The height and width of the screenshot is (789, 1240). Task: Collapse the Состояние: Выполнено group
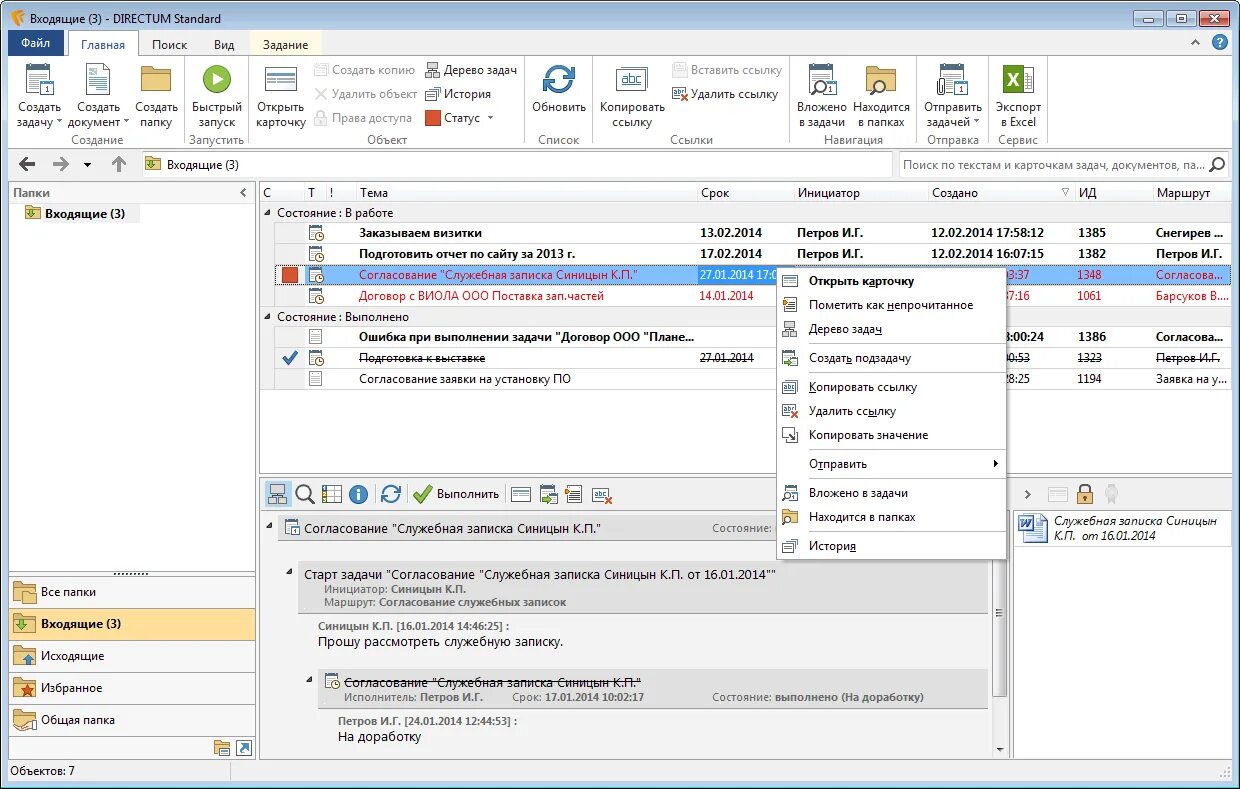pyautogui.click(x=267, y=317)
